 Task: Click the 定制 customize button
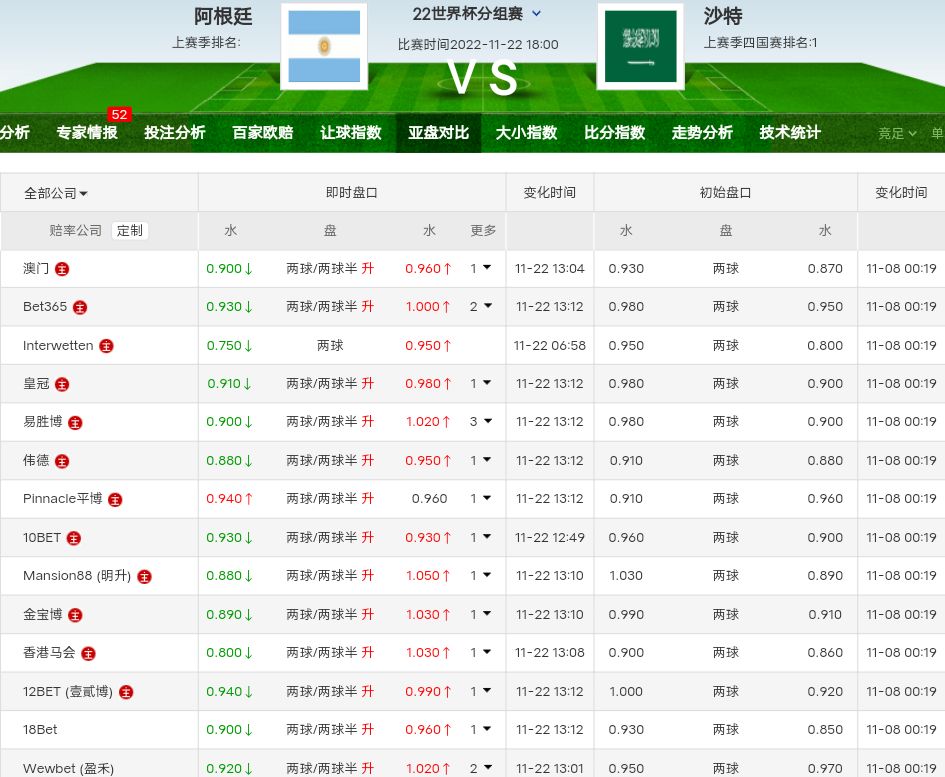tap(130, 231)
